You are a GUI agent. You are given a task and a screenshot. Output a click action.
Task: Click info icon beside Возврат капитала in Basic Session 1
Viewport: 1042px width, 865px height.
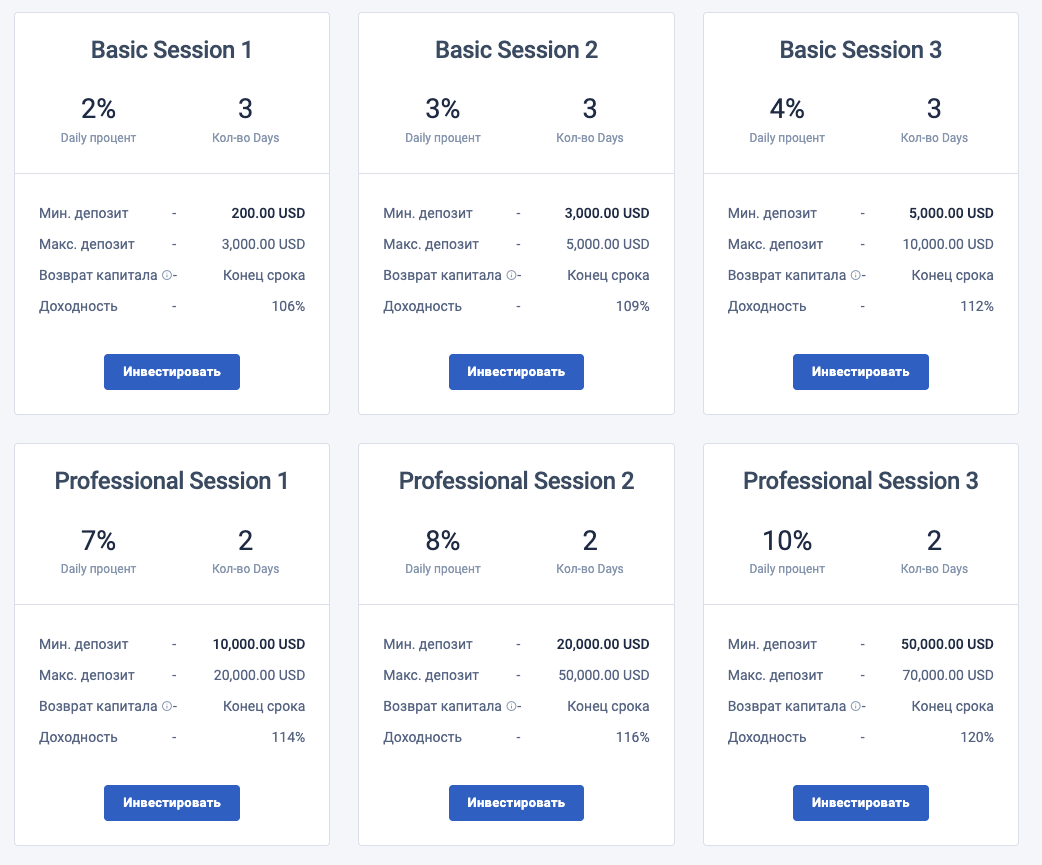[167, 275]
